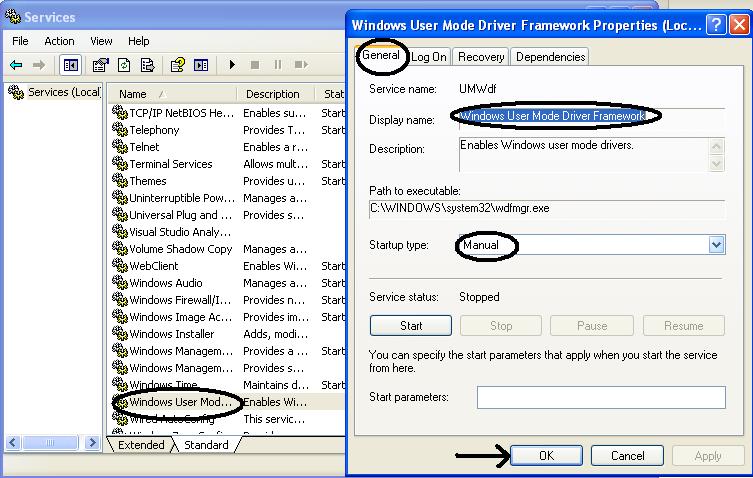
Task: Switch to the Dependencies tab
Action: 550,57
